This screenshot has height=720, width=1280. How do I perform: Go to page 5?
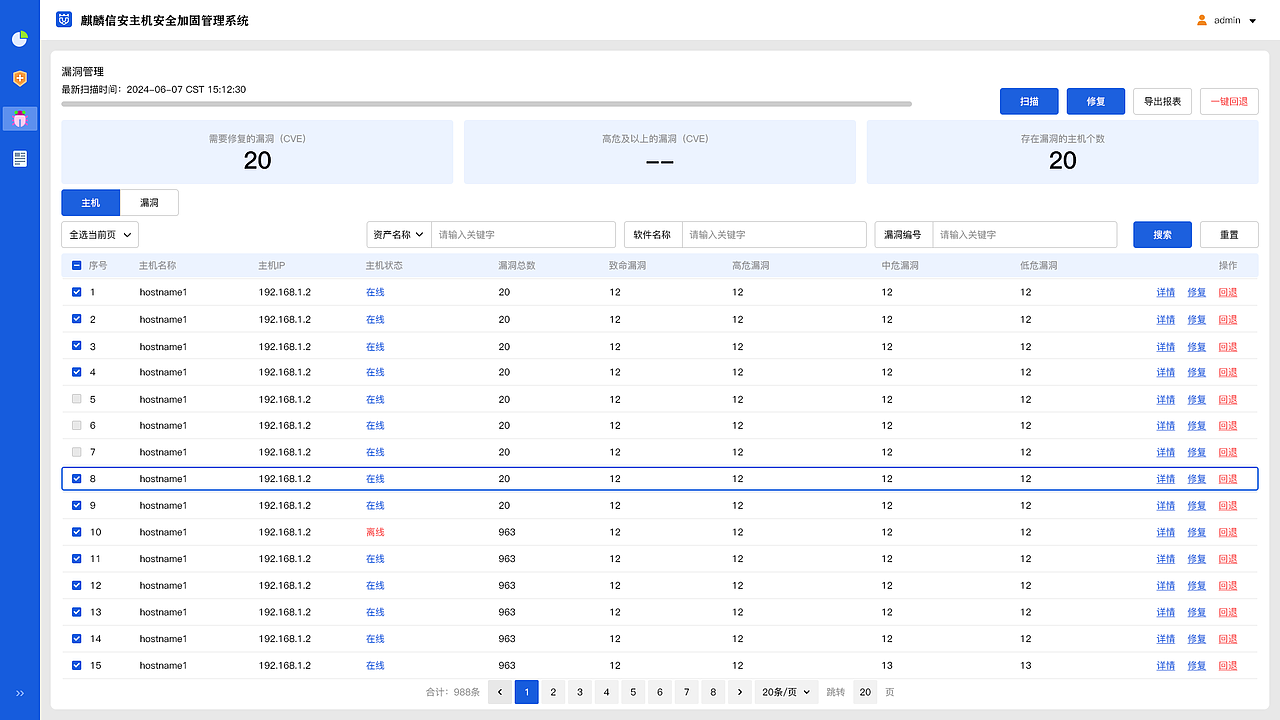pyautogui.click(x=633, y=692)
